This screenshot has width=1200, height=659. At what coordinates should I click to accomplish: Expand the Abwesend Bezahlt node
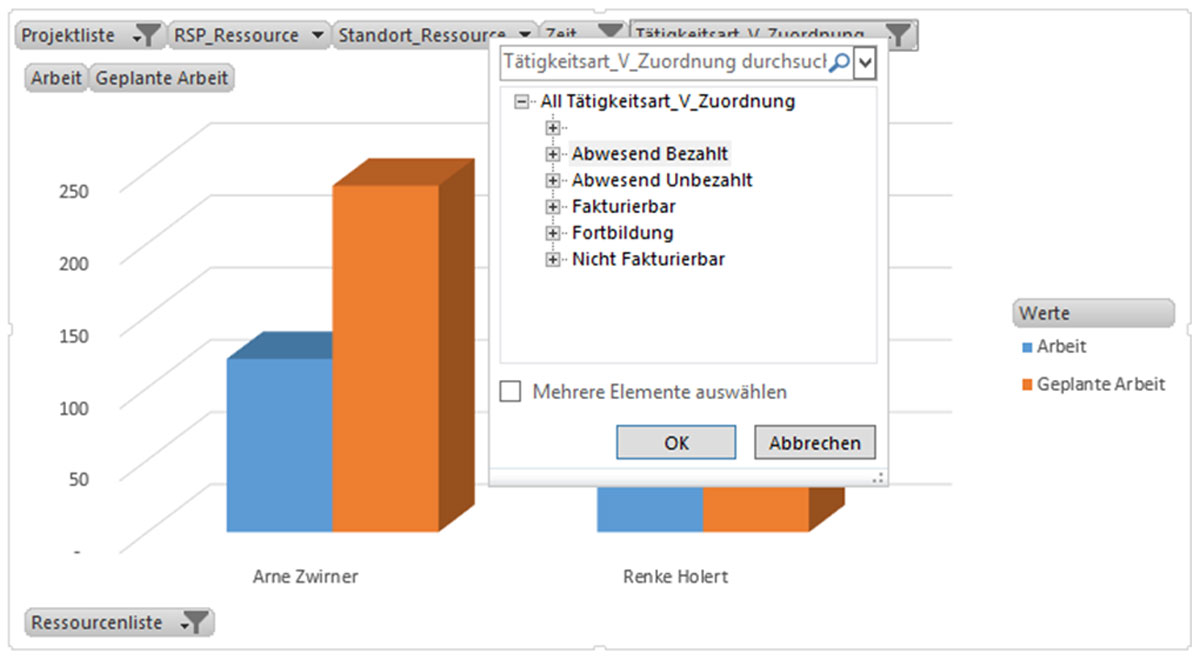pos(551,155)
